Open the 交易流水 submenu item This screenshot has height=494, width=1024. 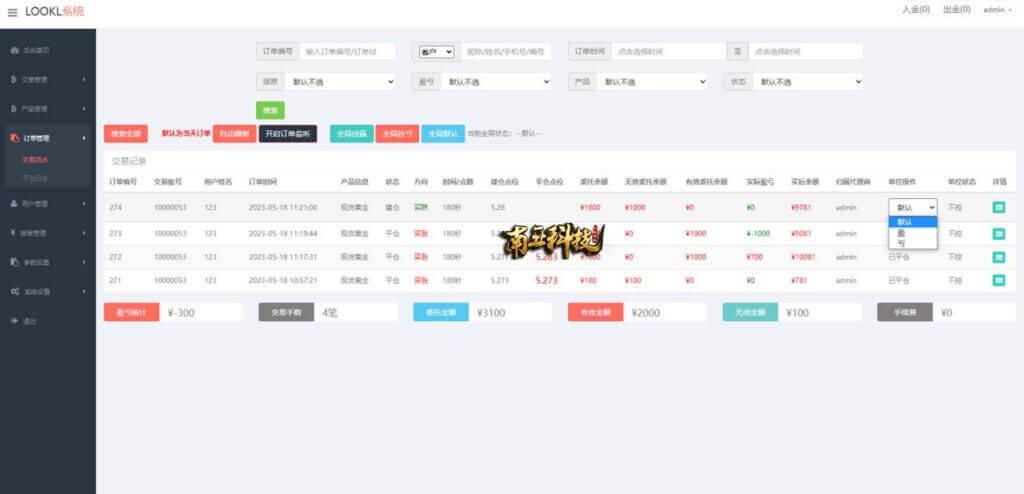35,159
